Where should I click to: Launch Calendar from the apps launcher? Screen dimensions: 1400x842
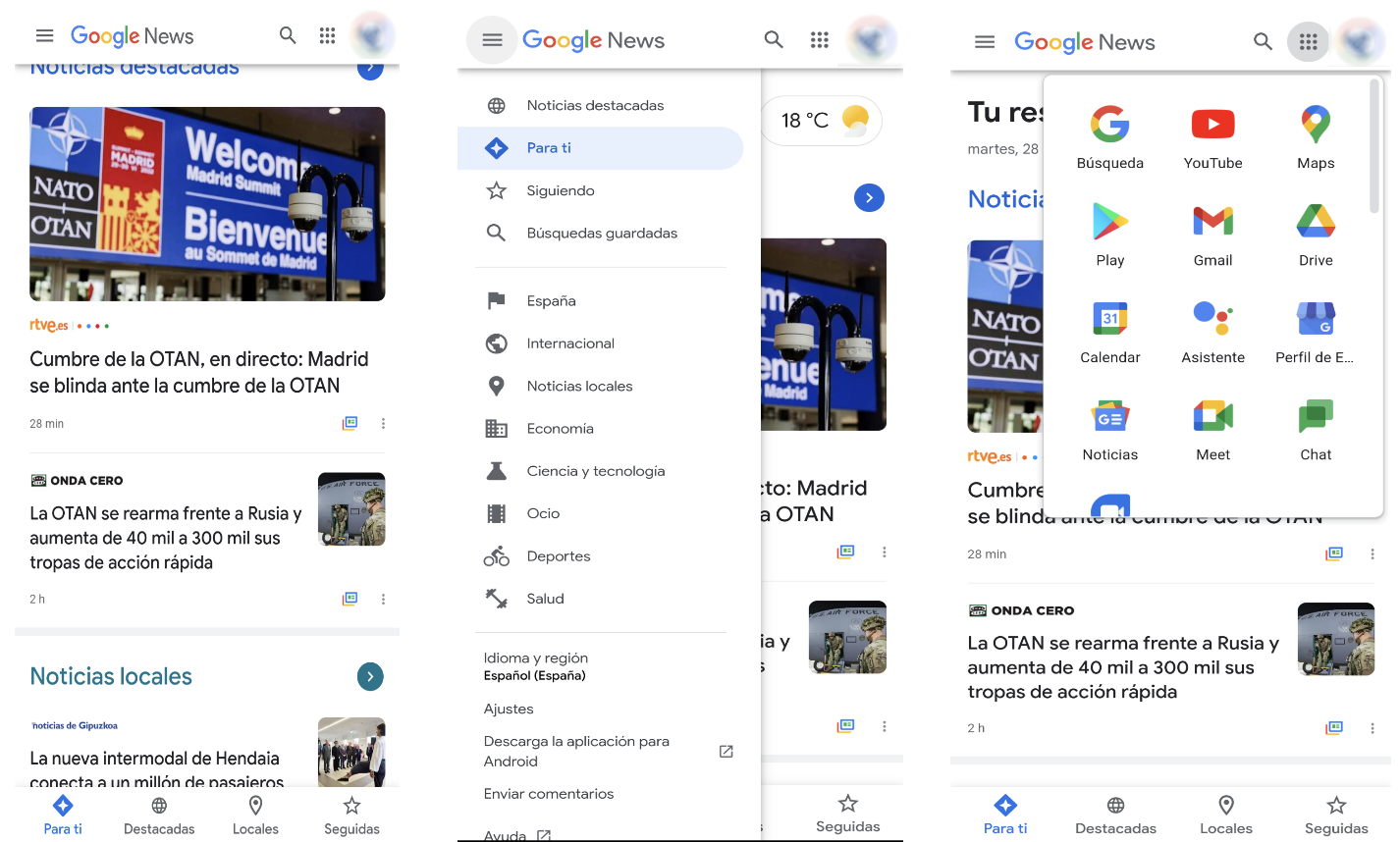pos(1110,332)
